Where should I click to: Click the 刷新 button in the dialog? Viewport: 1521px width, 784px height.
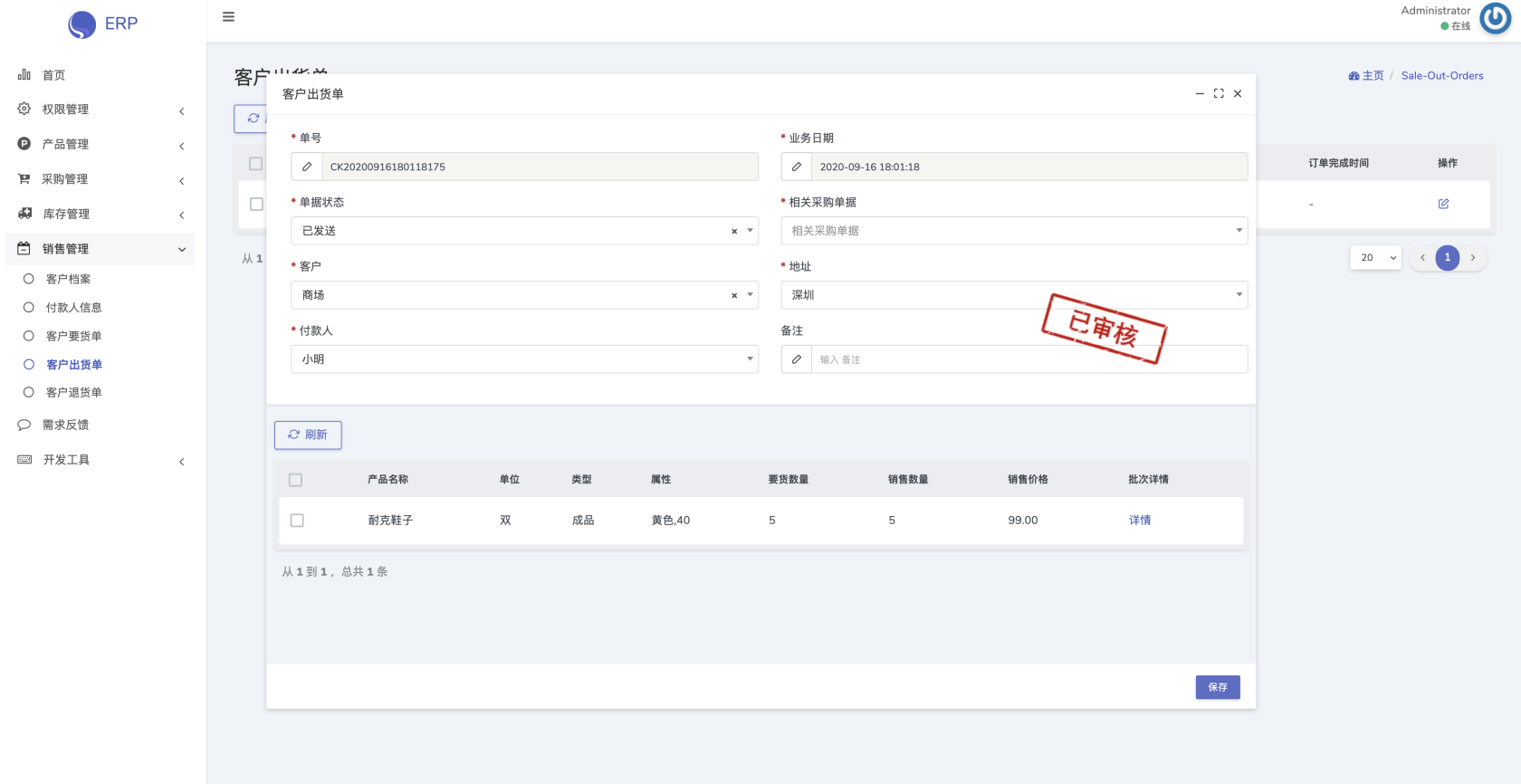click(x=308, y=435)
